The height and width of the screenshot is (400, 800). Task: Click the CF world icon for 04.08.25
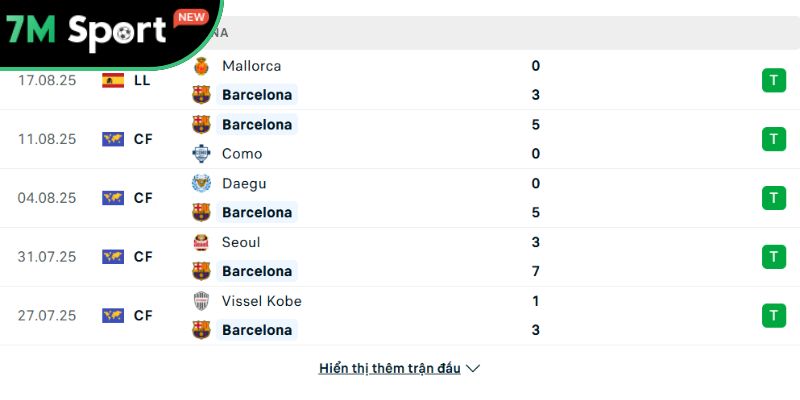point(113,198)
